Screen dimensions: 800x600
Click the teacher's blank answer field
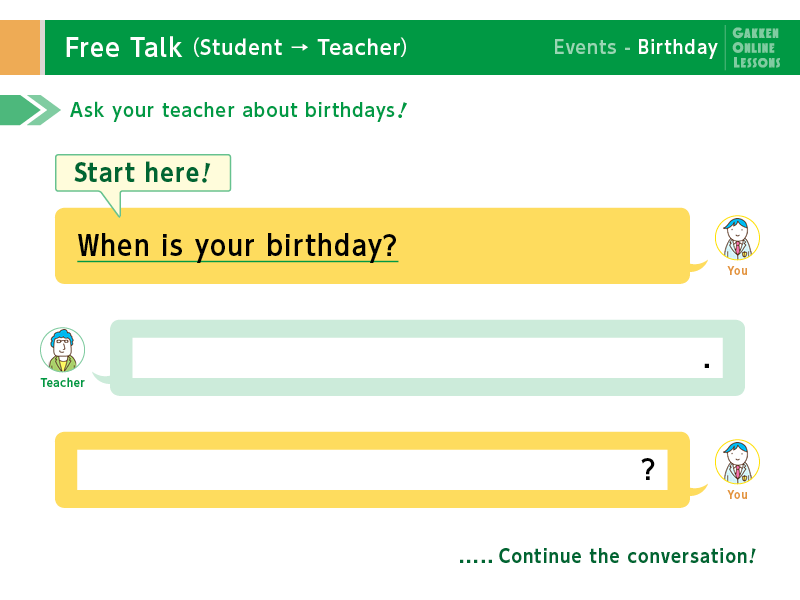click(x=427, y=358)
